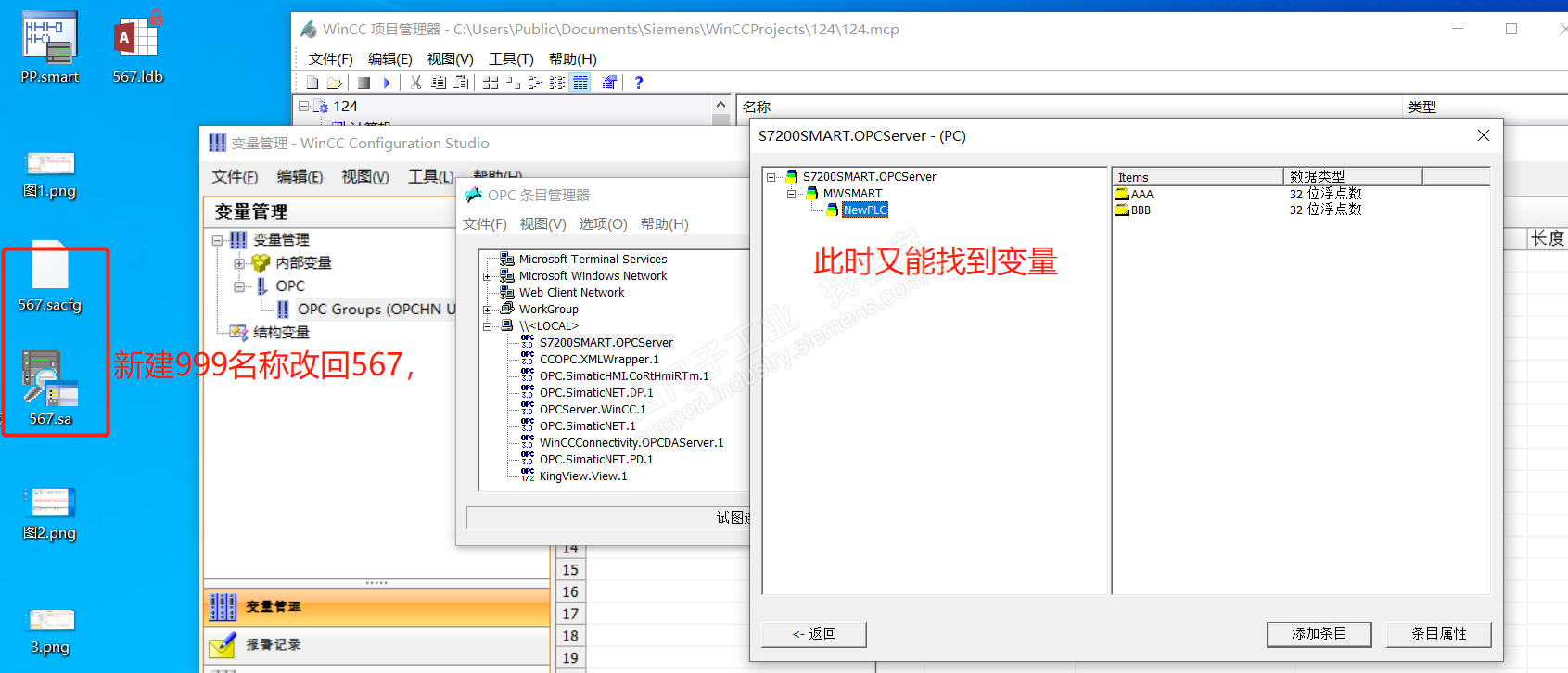The height and width of the screenshot is (673, 1568).
Task: Click the New project icon in WinCC toolbar
Action: [312, 83]
